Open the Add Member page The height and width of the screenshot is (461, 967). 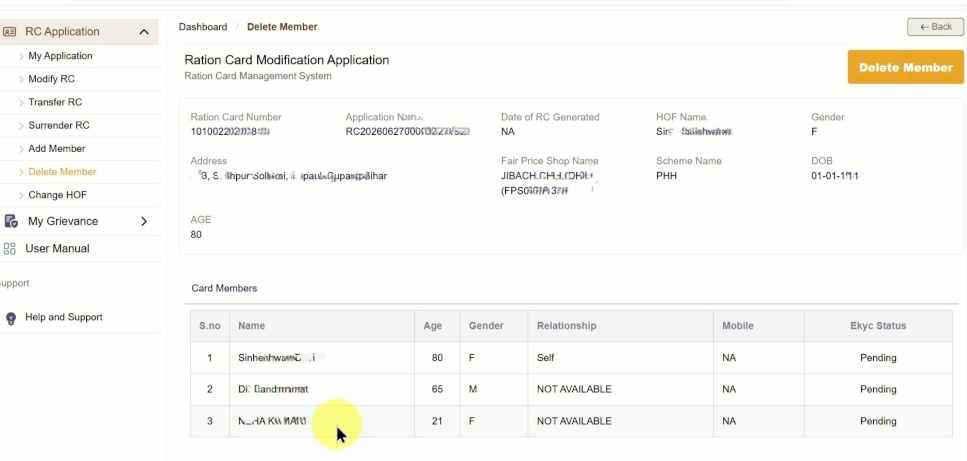click(x=57, y=149)
